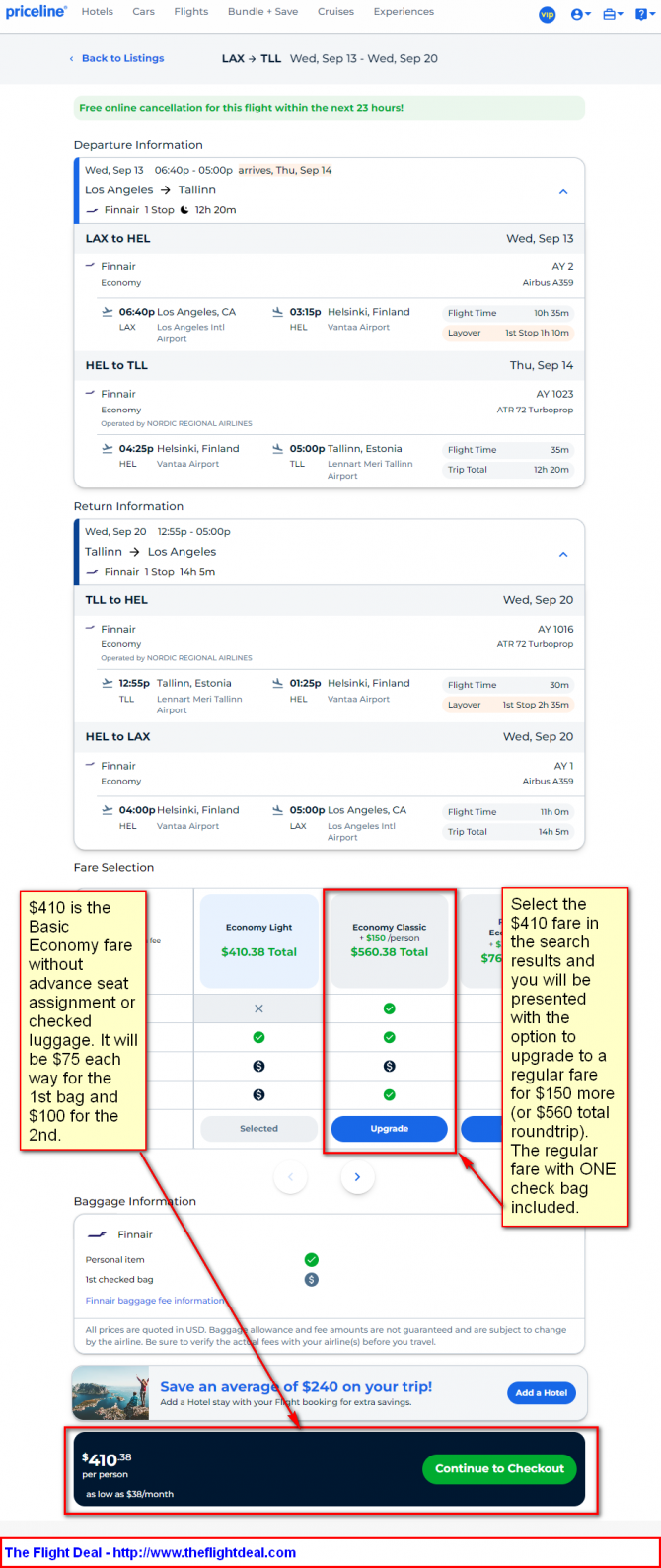Click Finnair logo in HEL to LAX segment
Viewport: 661px width, 1568px height.
(x=90, y=766)
